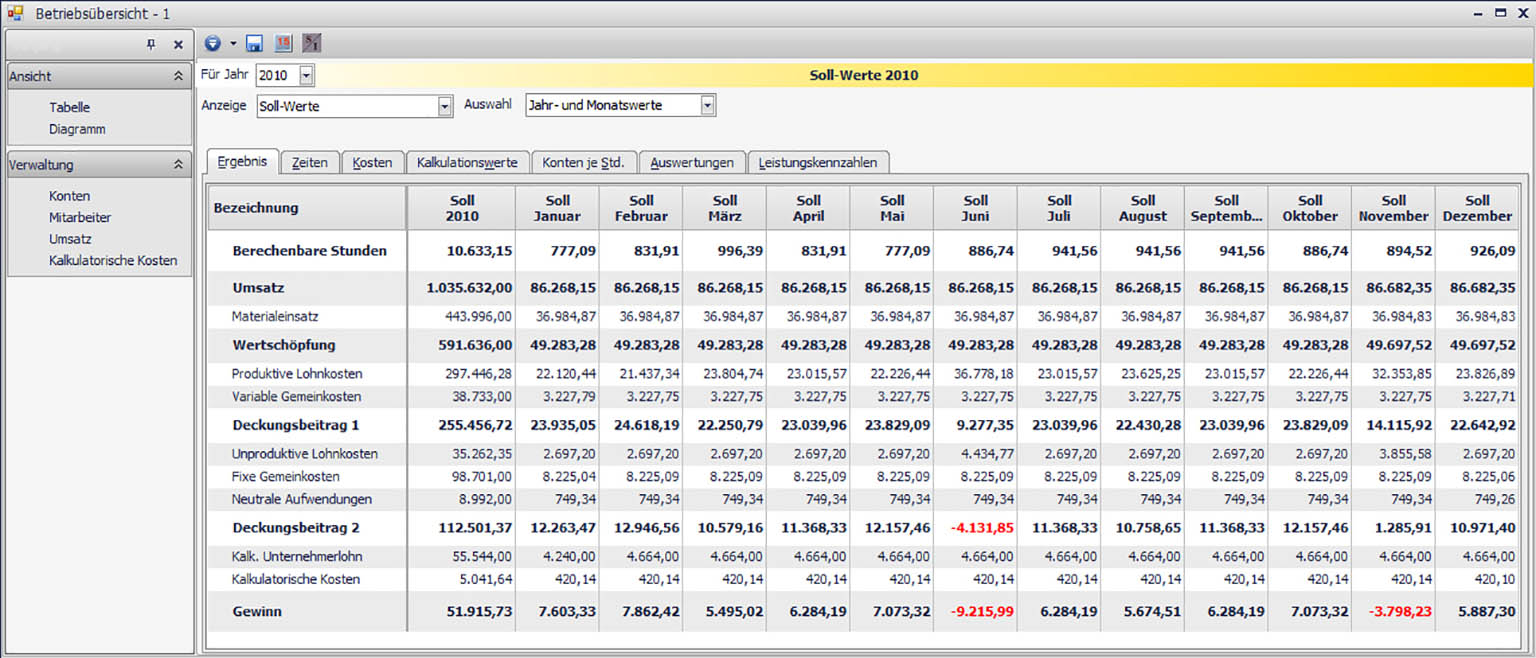1536x658 pixels.
Task: Show the Diagramm view
Action: click(77, 129)
